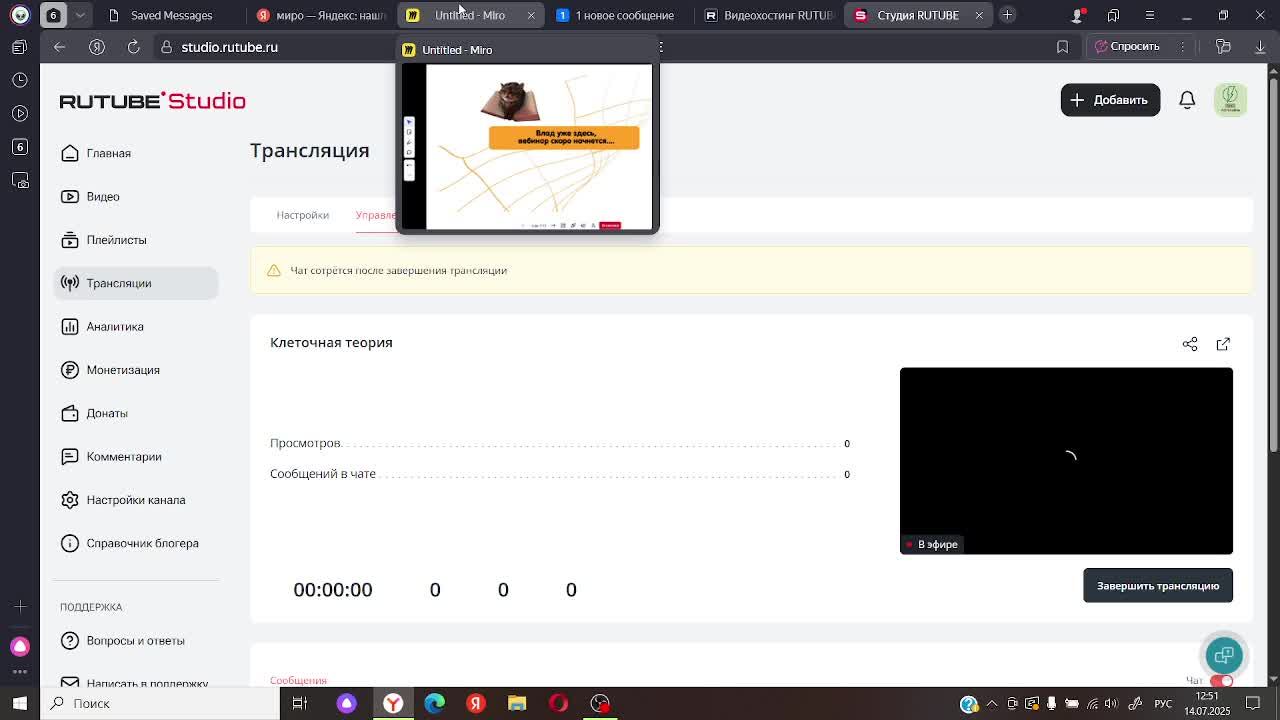Open the Windows notification center
Screen dimensions: 1280x720
click(x=1255, y=703)
